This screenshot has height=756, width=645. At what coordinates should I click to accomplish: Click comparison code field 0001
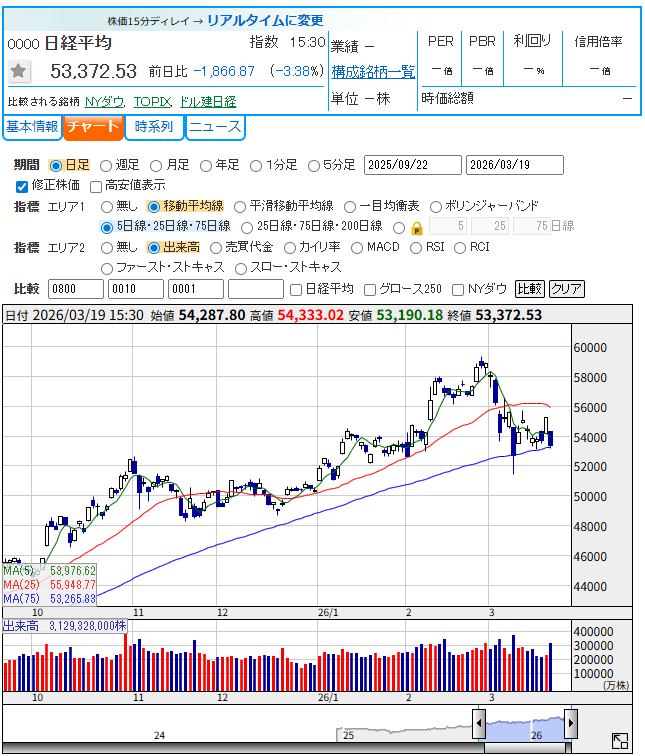[x=196, y=289]
